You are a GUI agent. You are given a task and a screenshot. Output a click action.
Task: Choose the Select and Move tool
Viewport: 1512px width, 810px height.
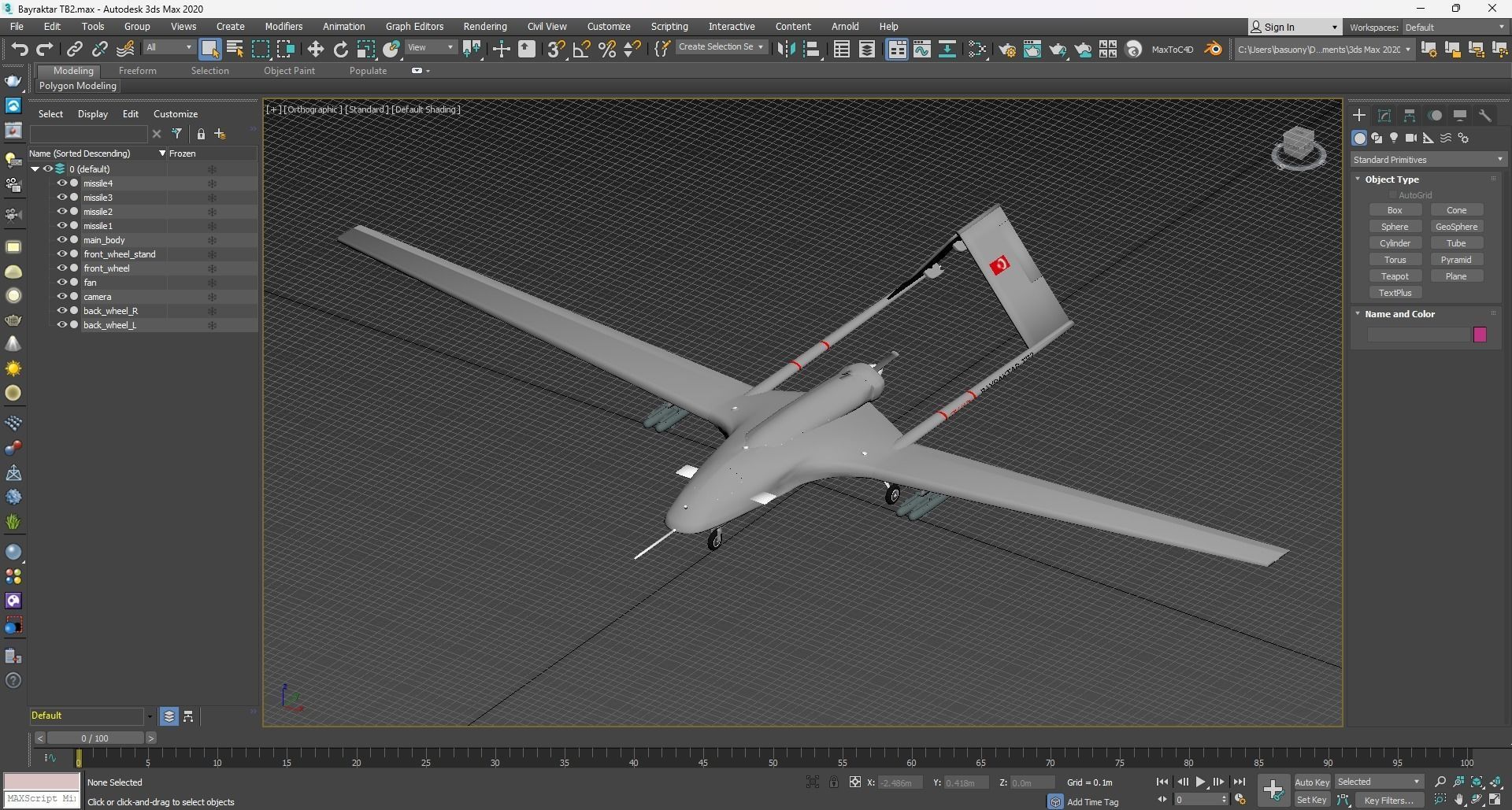click(316, 49)
